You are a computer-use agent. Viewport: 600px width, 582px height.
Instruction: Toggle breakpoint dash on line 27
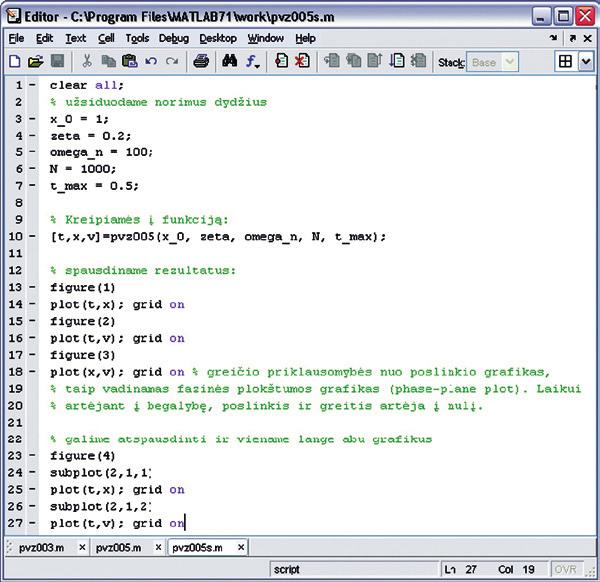[33, 523]
